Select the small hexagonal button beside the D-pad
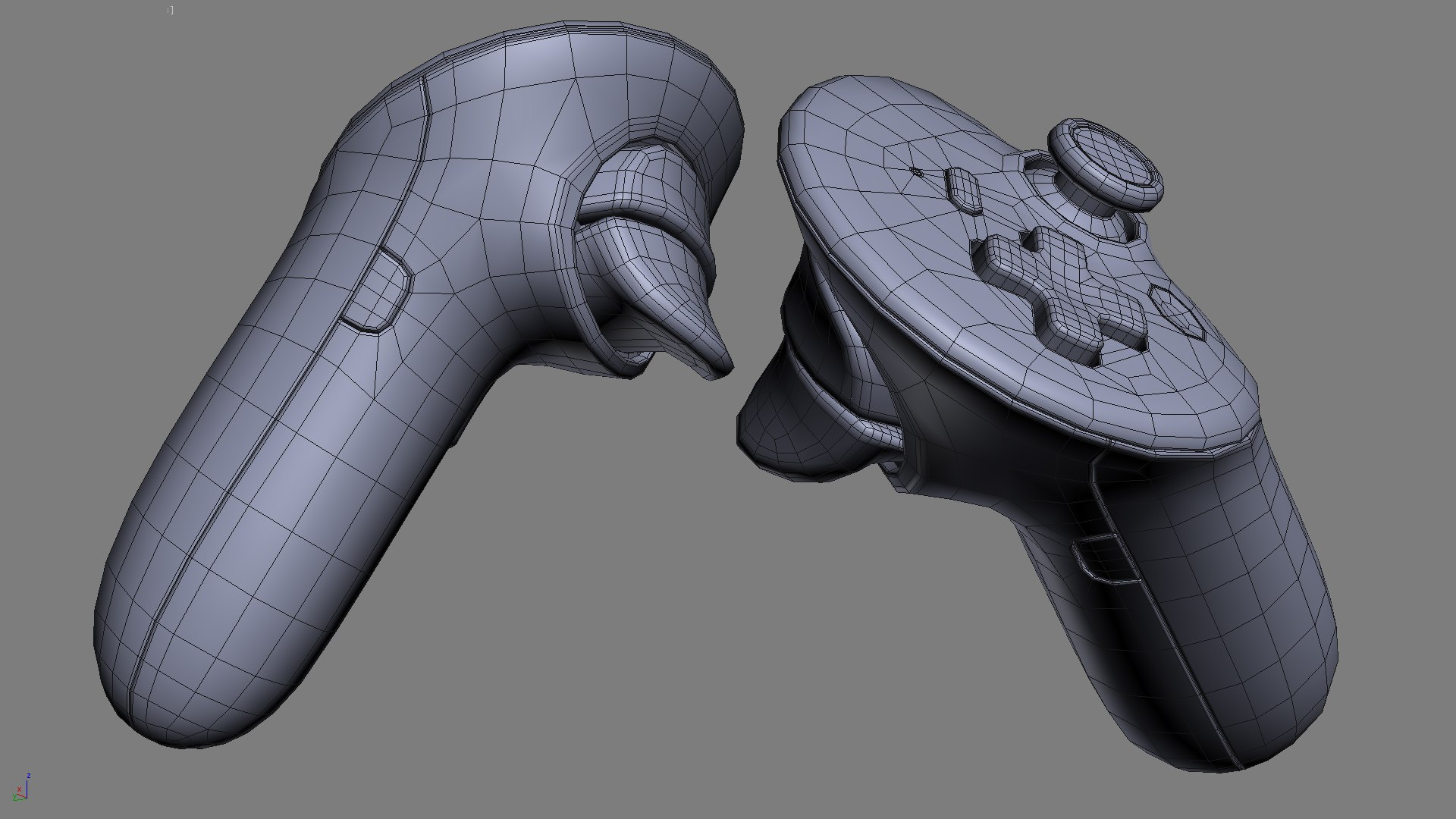 [1177, 313]
